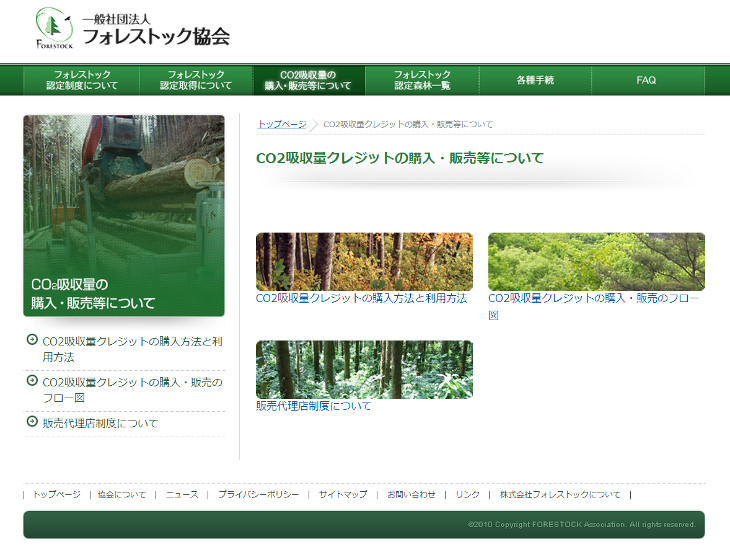
Task: Open フォレストック認定森林一覧 in the navigation bar
Action: click(422, 80)
